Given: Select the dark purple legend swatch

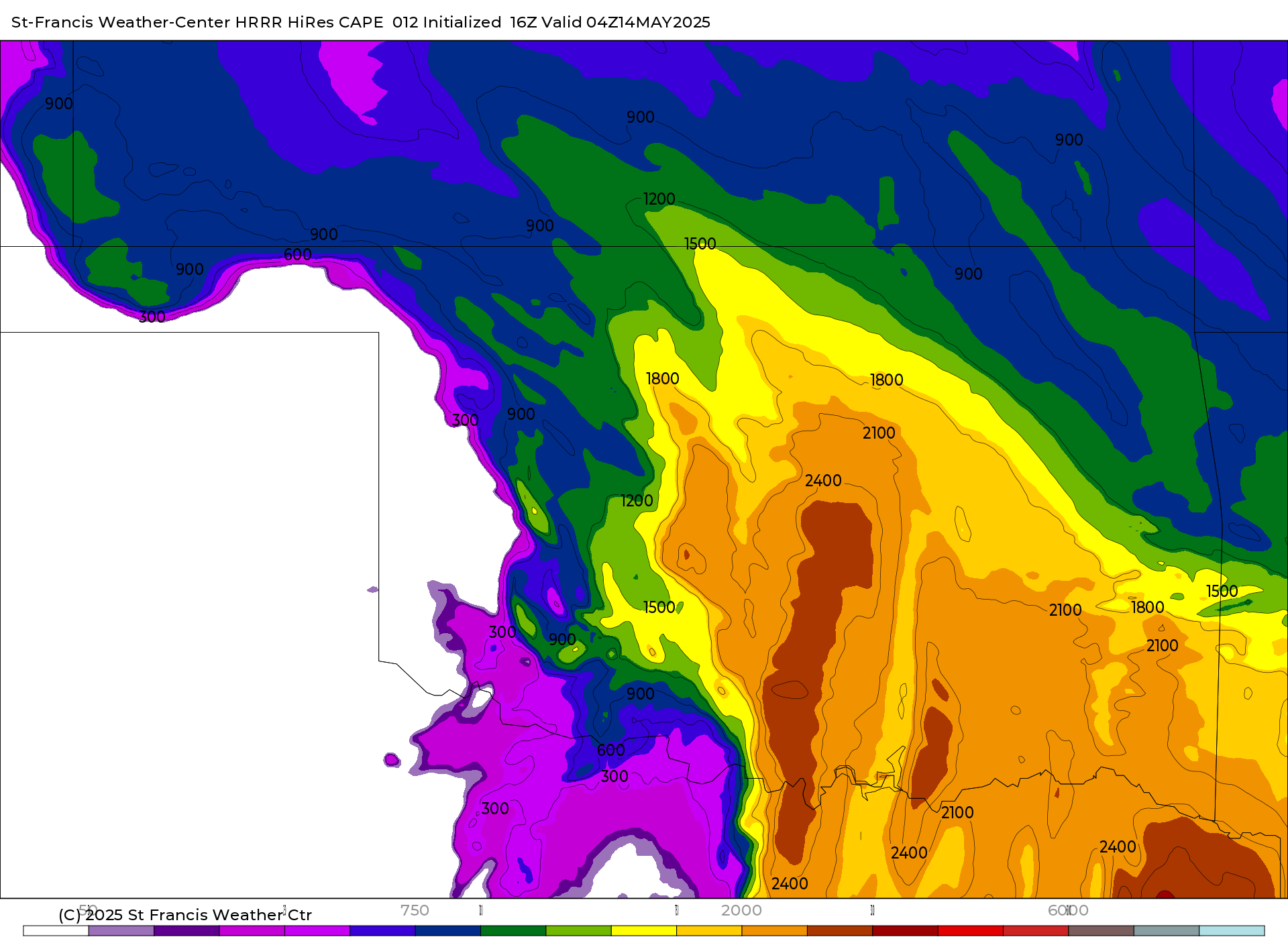Looking at the screenshot, I should pos(186,931).
